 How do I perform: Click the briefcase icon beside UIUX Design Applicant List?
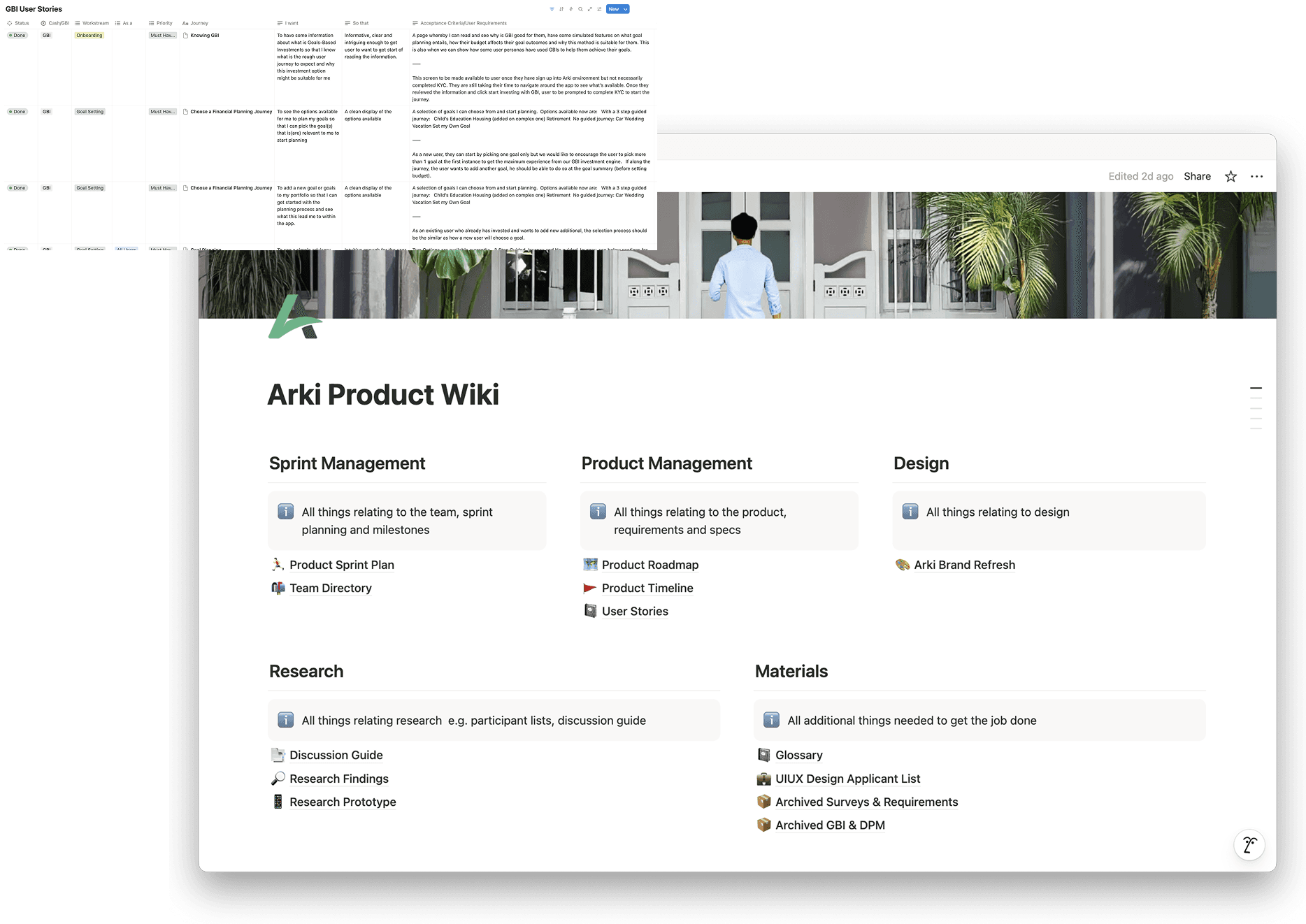763,779
